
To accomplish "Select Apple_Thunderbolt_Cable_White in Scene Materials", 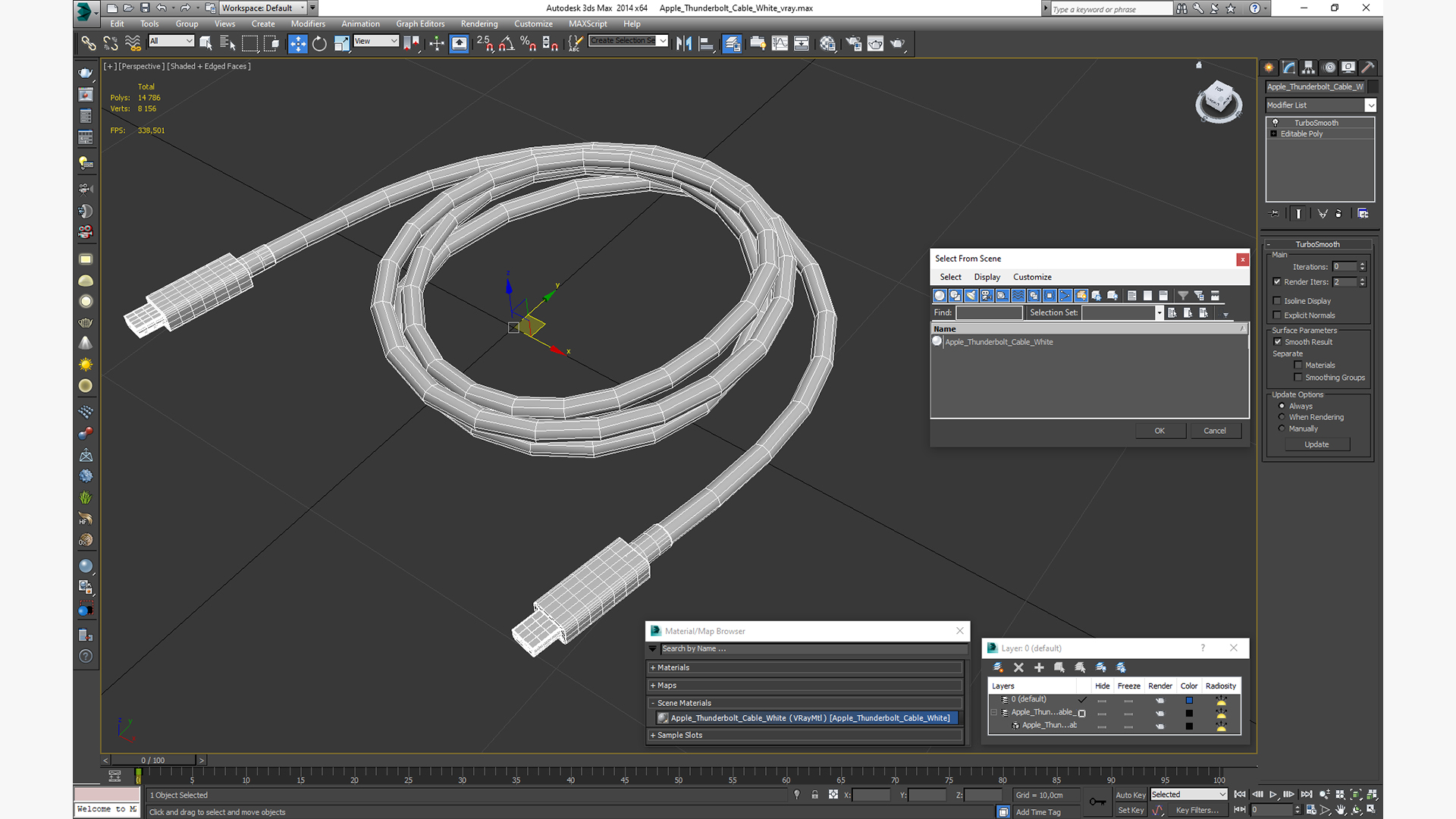I will [807, 718].
